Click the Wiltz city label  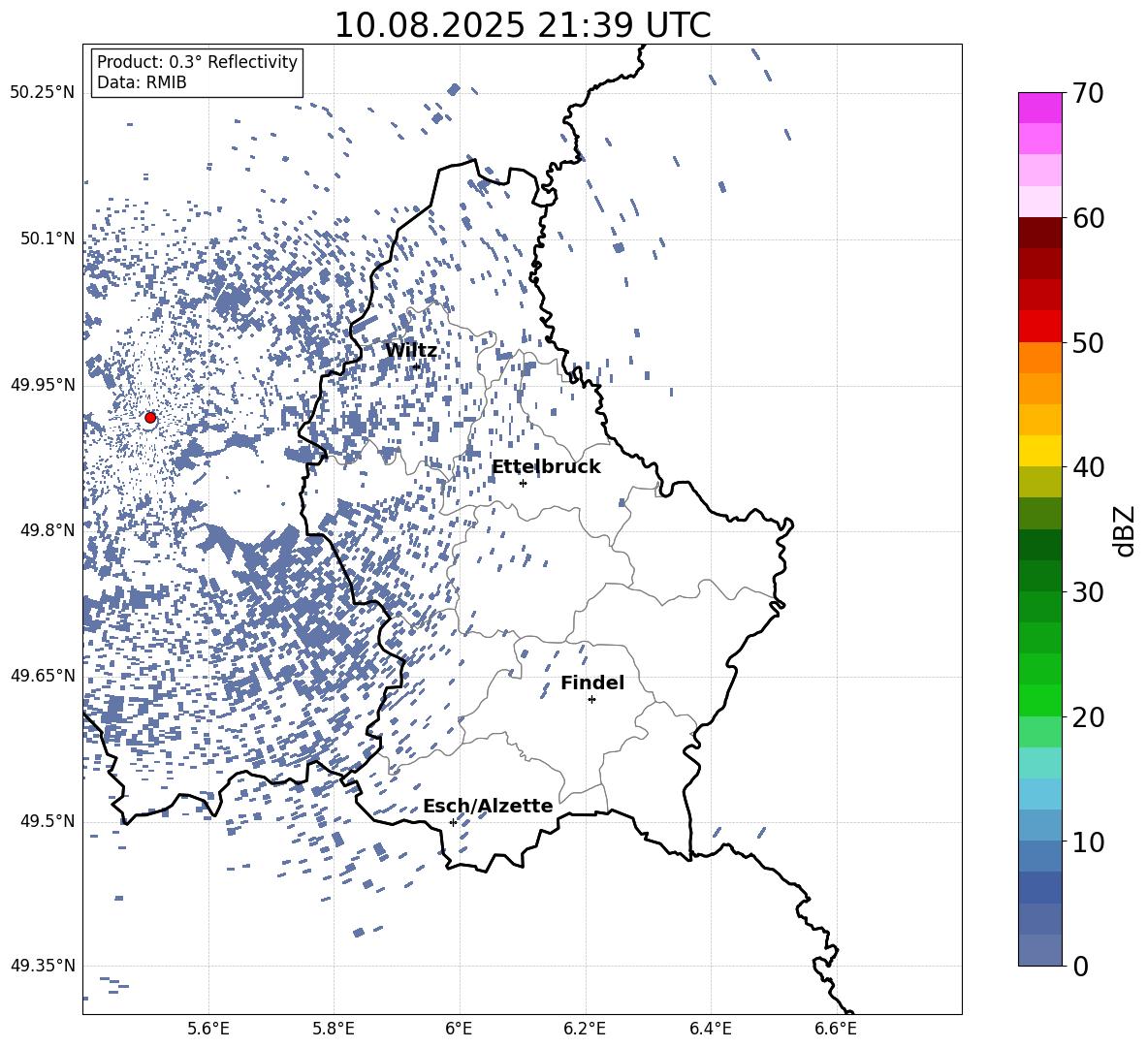coord(411,351)
